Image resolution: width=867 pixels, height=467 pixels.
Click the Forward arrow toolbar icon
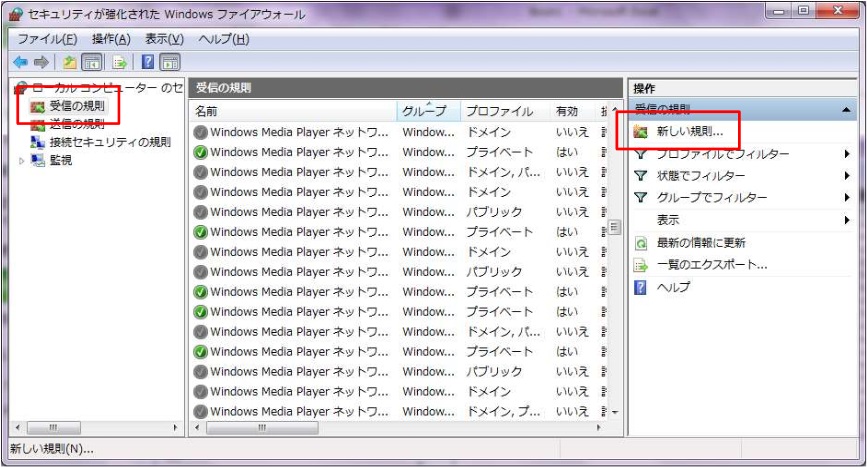pos(41,62)
